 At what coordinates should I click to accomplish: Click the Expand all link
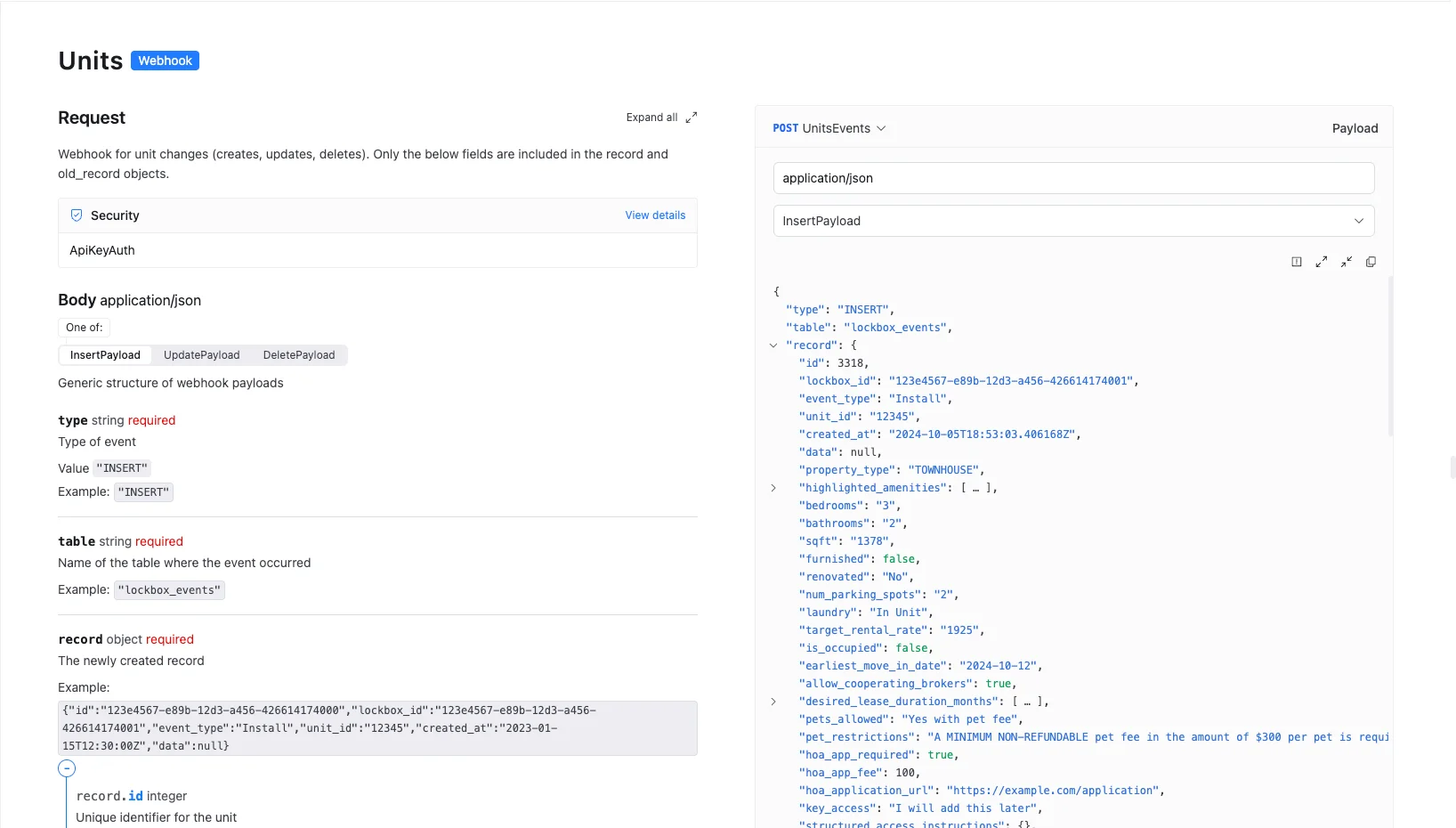[651, 117]
